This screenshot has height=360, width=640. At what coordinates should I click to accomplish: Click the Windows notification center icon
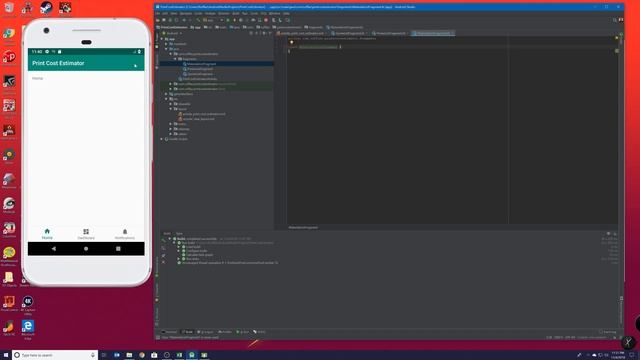tap(632, 355)
